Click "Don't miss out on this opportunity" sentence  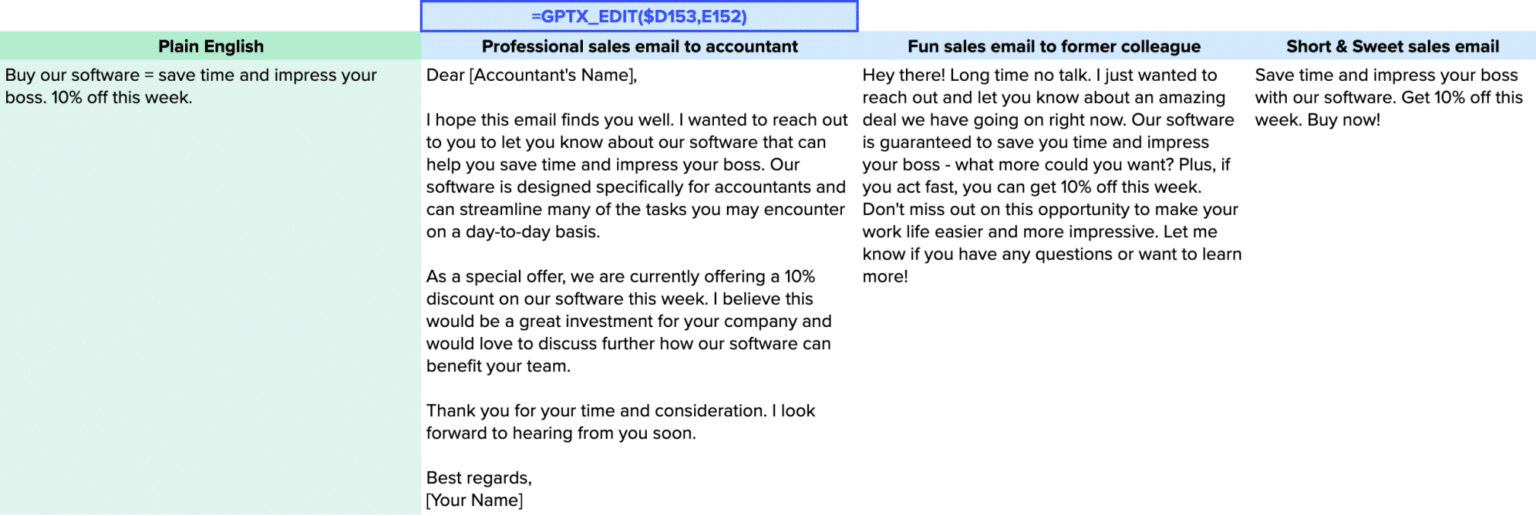point(1050,210)
